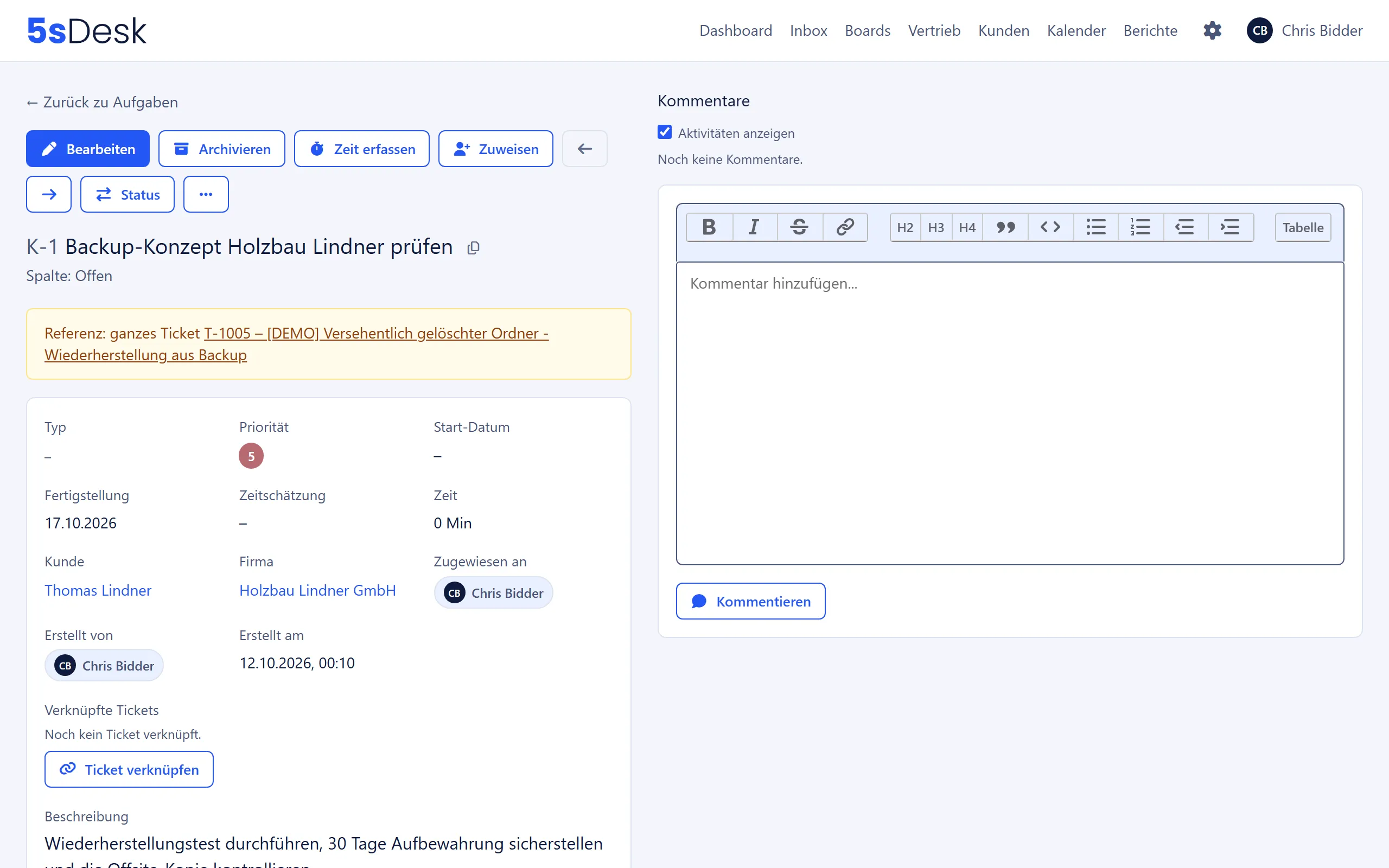
Task: Insert a link via editor toolbar
Action: coord(845,227)
